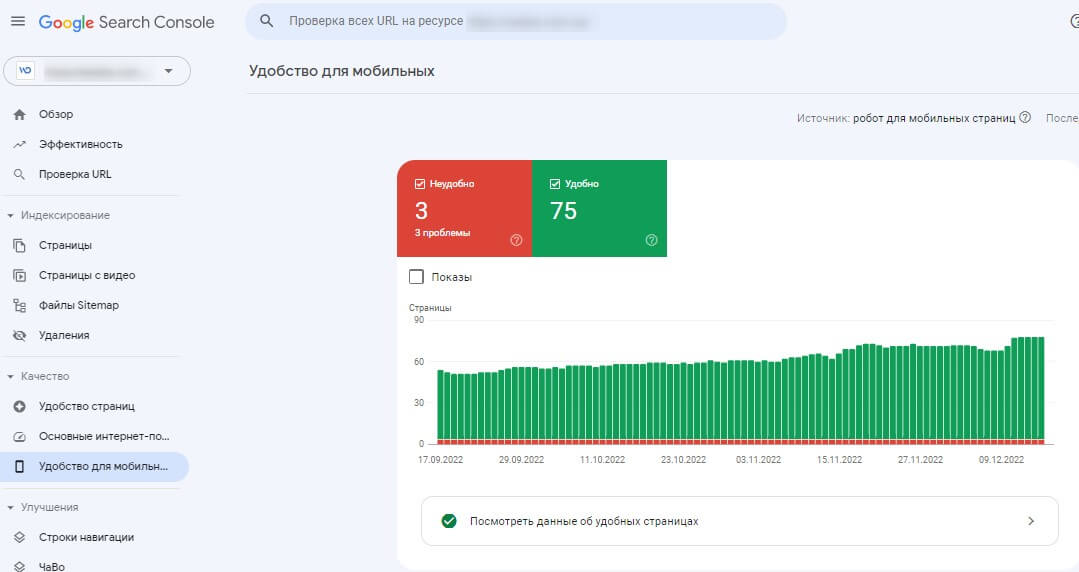Click help icon on red Неудобно card
This screenshot has width=1079, height=572.
point(516,240)
